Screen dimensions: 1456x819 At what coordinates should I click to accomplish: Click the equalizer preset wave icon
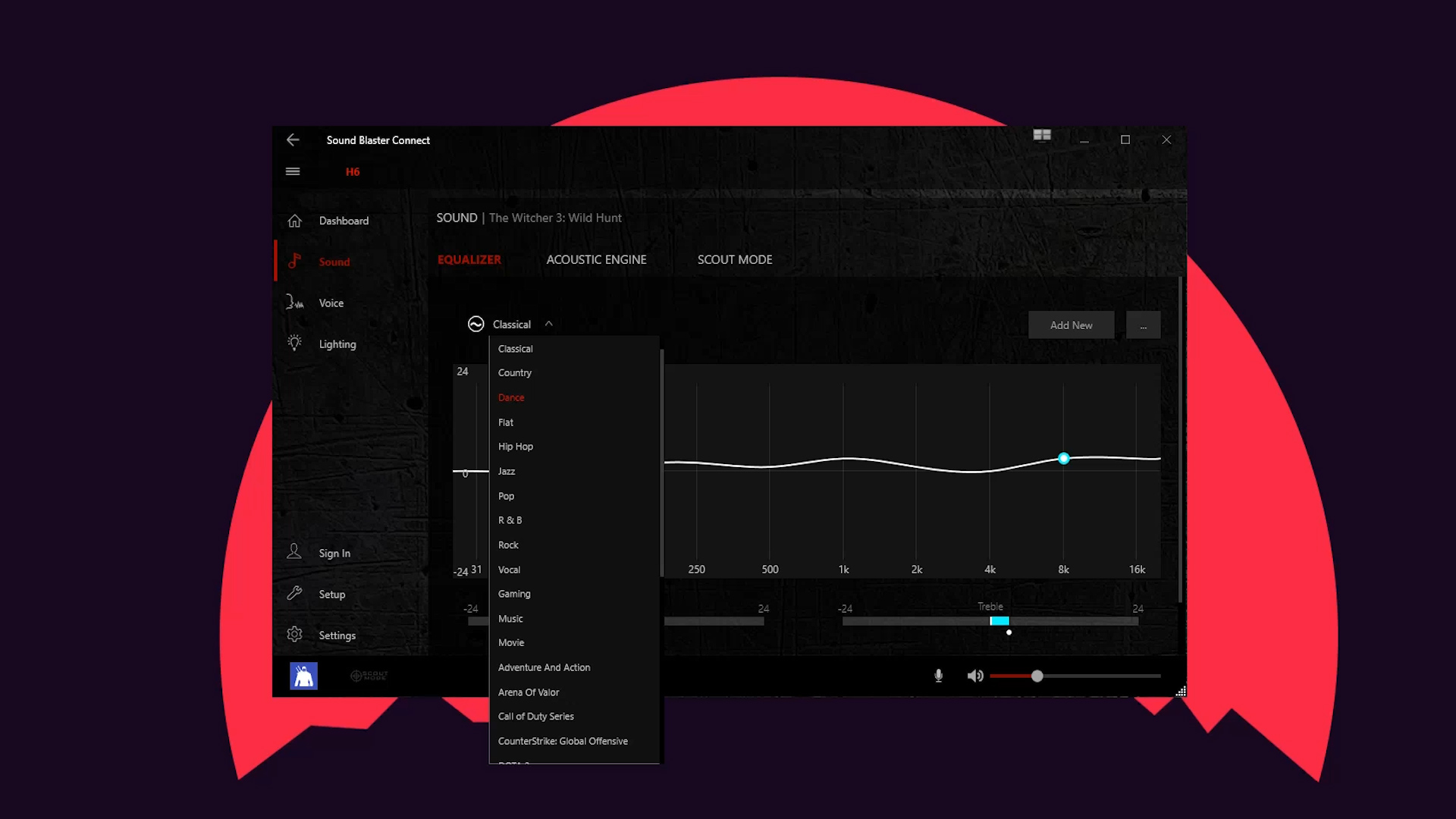tap(475, 325)
